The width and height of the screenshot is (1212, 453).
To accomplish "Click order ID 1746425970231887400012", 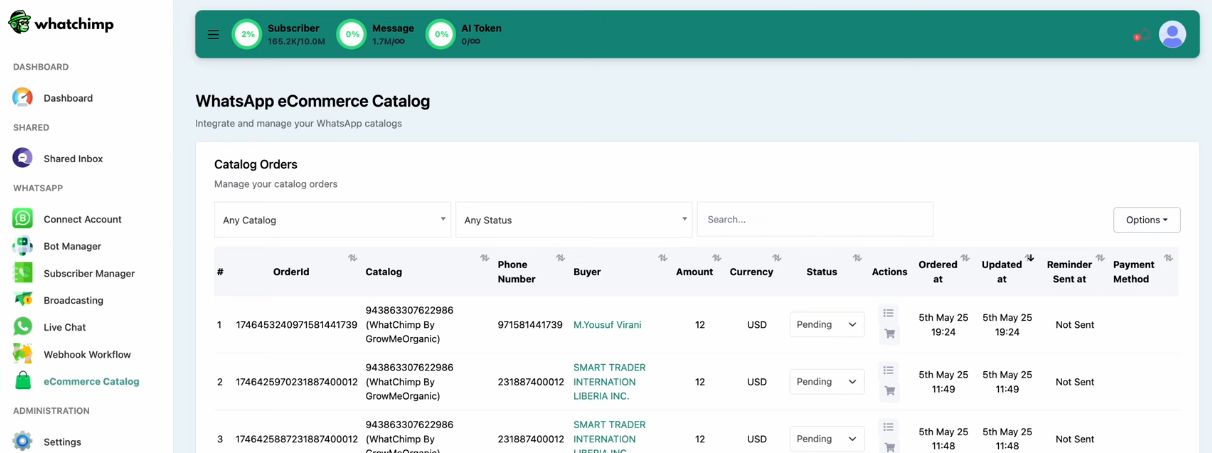I will (296, 382).
